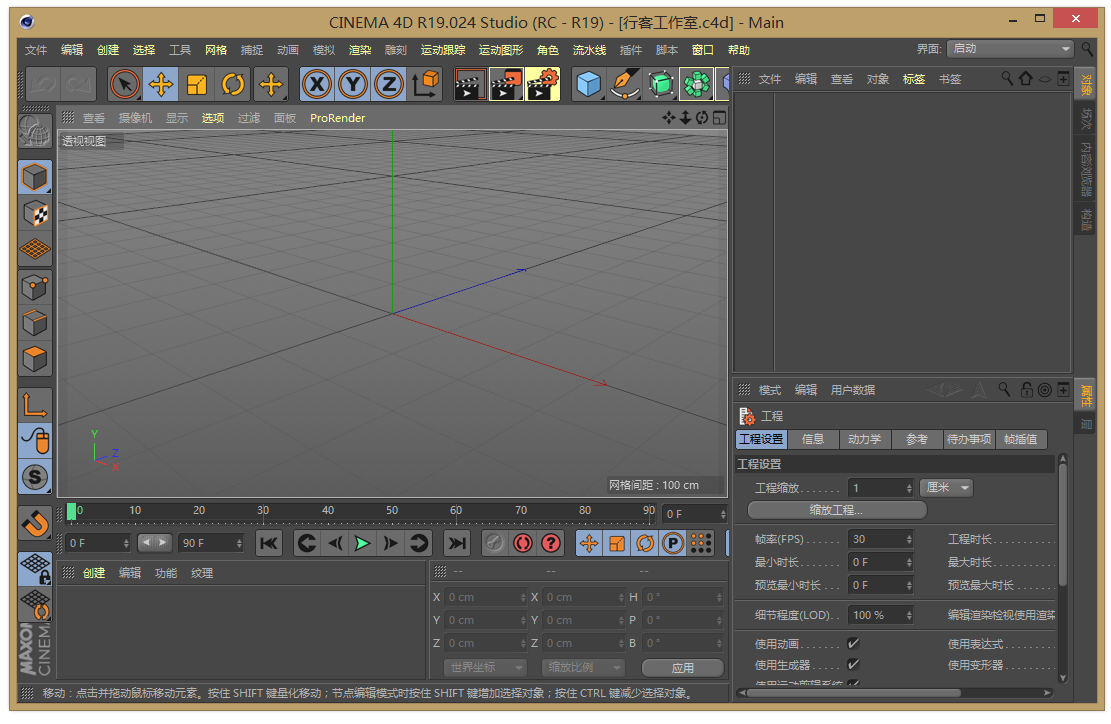Toggle X-axis lock icon
This screenshot has height=724, width=1111.
(x=317, y=84)
